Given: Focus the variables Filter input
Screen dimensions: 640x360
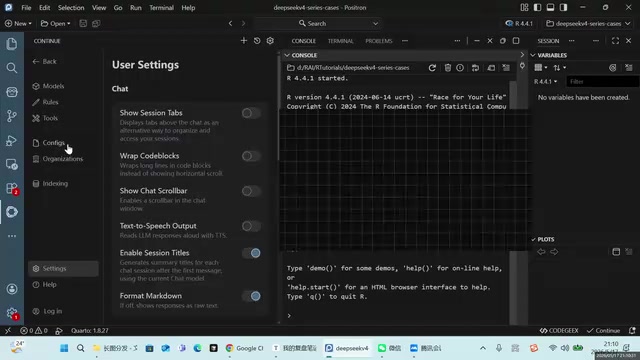Looking at the screenshot, I should (602, 82).
